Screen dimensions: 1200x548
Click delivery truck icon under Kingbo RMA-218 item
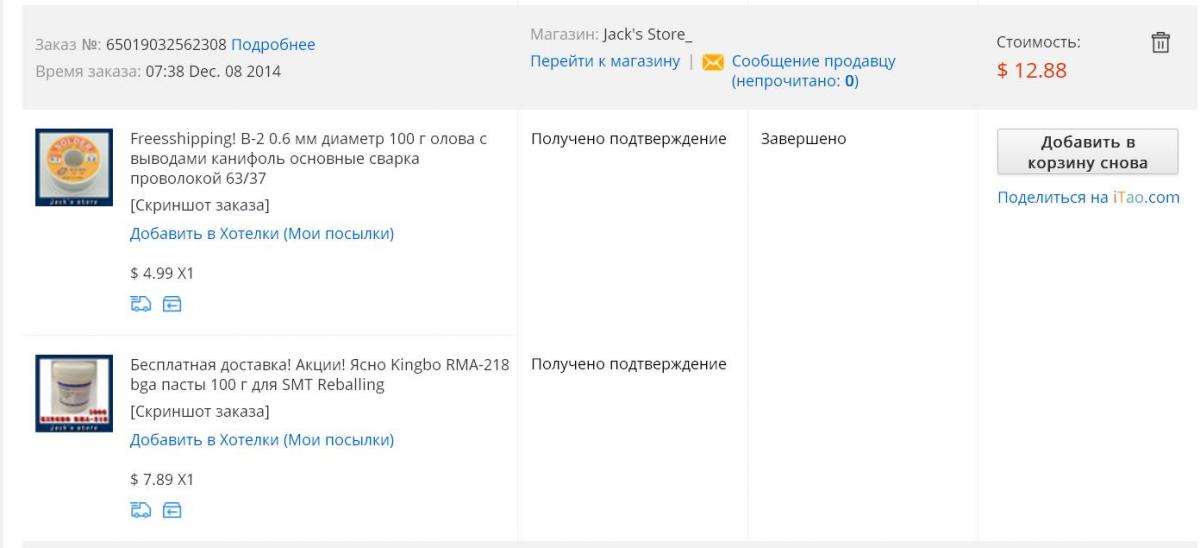139,511
